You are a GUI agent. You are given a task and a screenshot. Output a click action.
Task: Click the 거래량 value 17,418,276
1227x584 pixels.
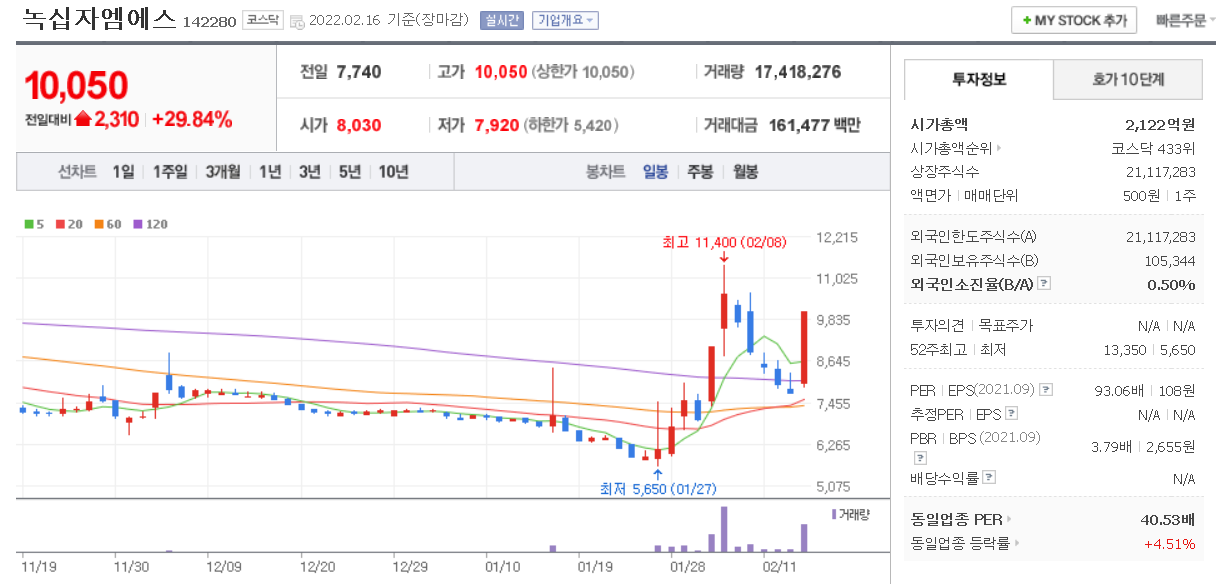[x=798, y=72]
